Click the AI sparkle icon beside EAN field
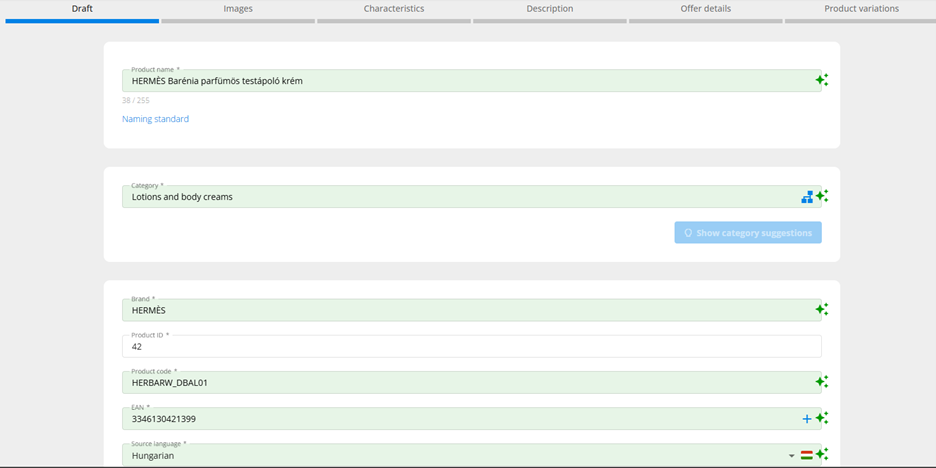936x468 pixels. [x=822, y=418]
